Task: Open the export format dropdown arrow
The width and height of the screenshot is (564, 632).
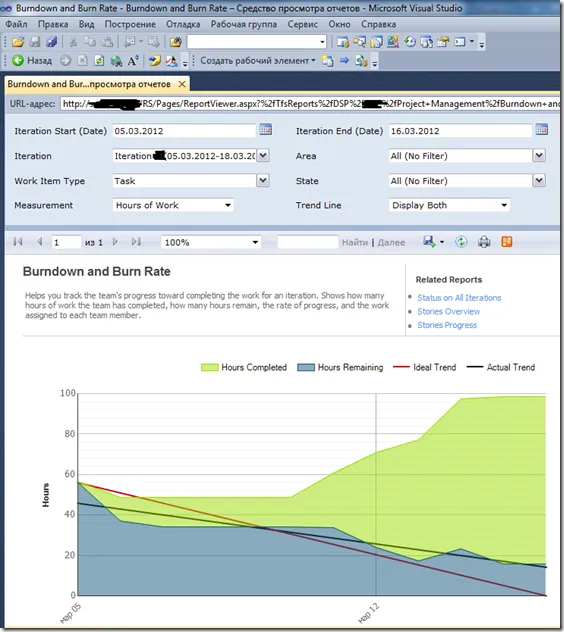Action: [x=442, y=242]
